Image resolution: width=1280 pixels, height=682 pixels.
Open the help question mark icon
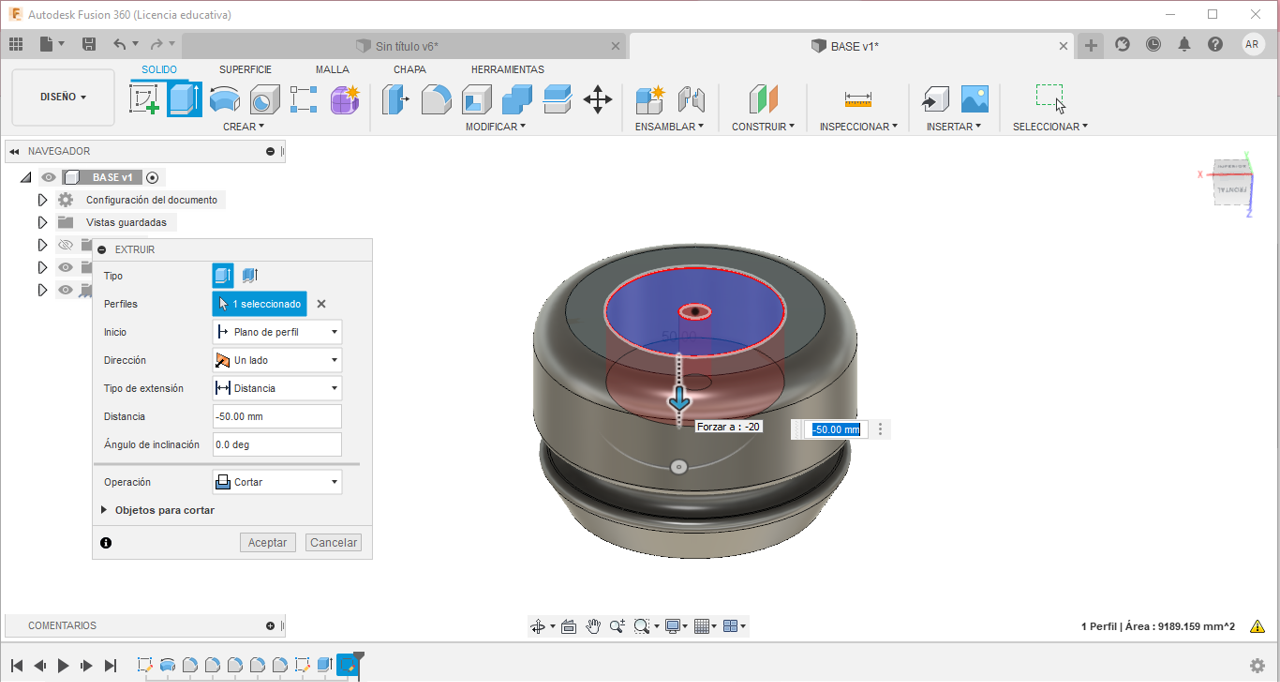click(1215, 44)
